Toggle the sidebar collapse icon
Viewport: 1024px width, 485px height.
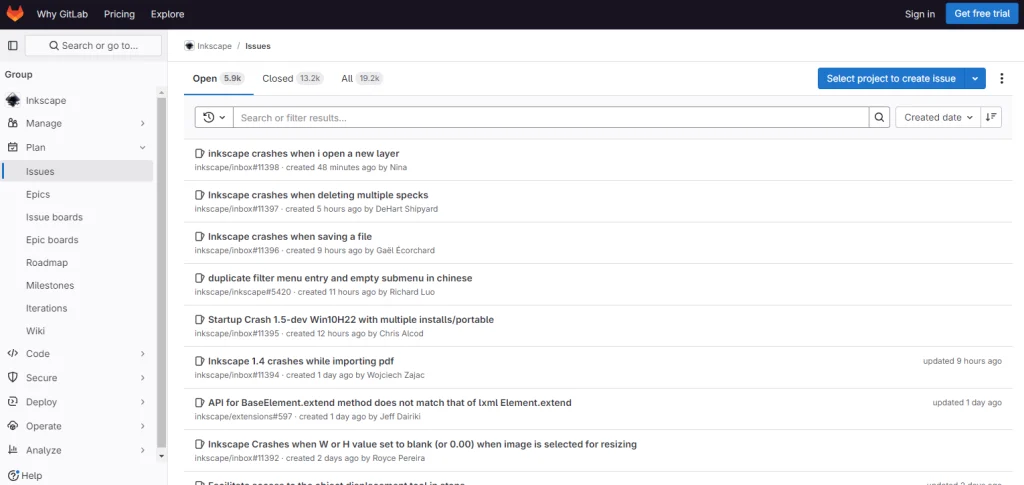(x=12, y=46)
